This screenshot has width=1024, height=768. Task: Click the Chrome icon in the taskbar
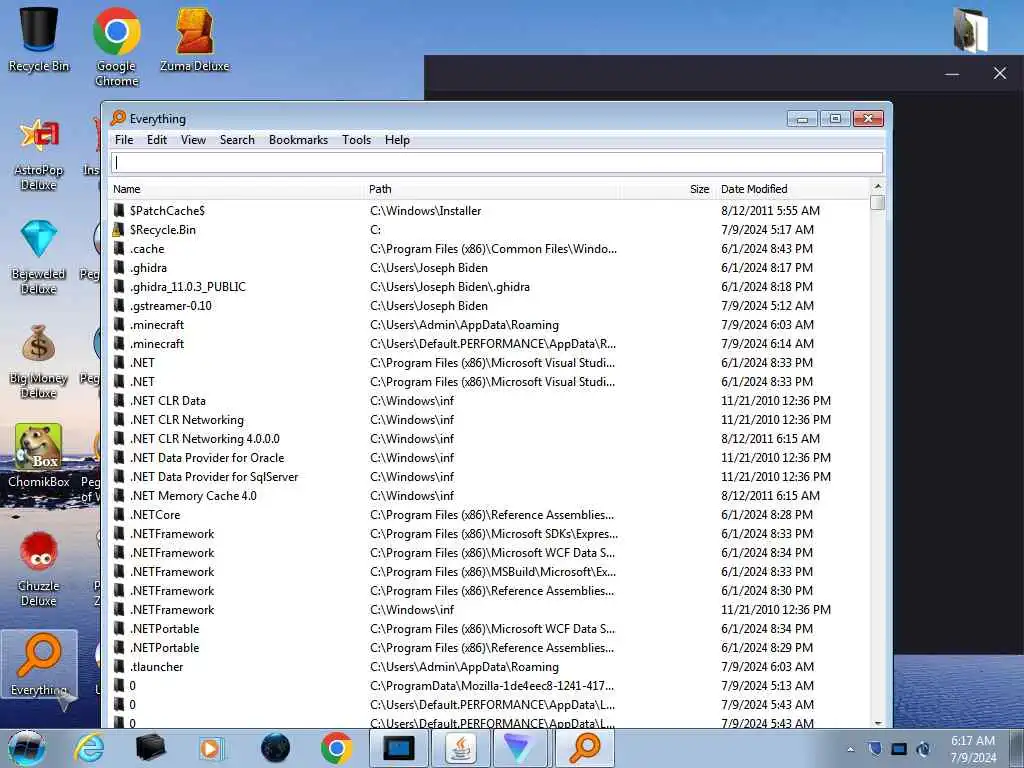click(x=336, y=748)
